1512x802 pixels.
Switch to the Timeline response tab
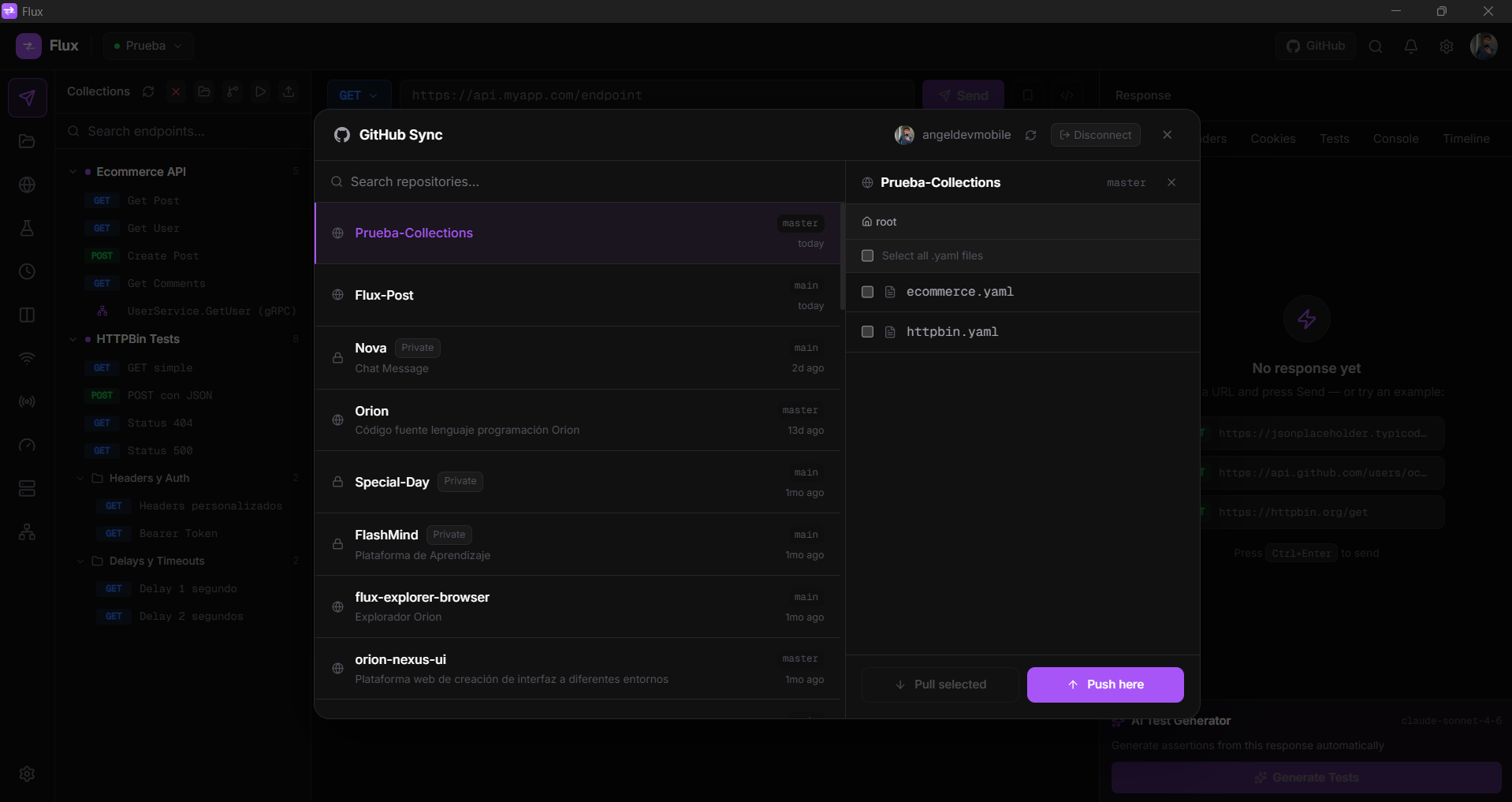tap(1466, 139)
